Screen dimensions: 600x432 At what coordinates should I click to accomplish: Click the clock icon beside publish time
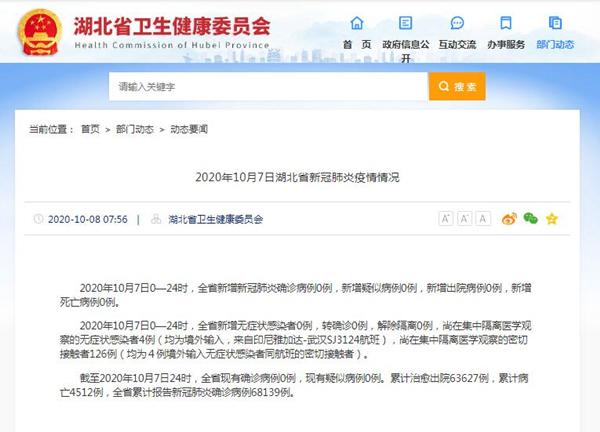[x=38, y=219]
